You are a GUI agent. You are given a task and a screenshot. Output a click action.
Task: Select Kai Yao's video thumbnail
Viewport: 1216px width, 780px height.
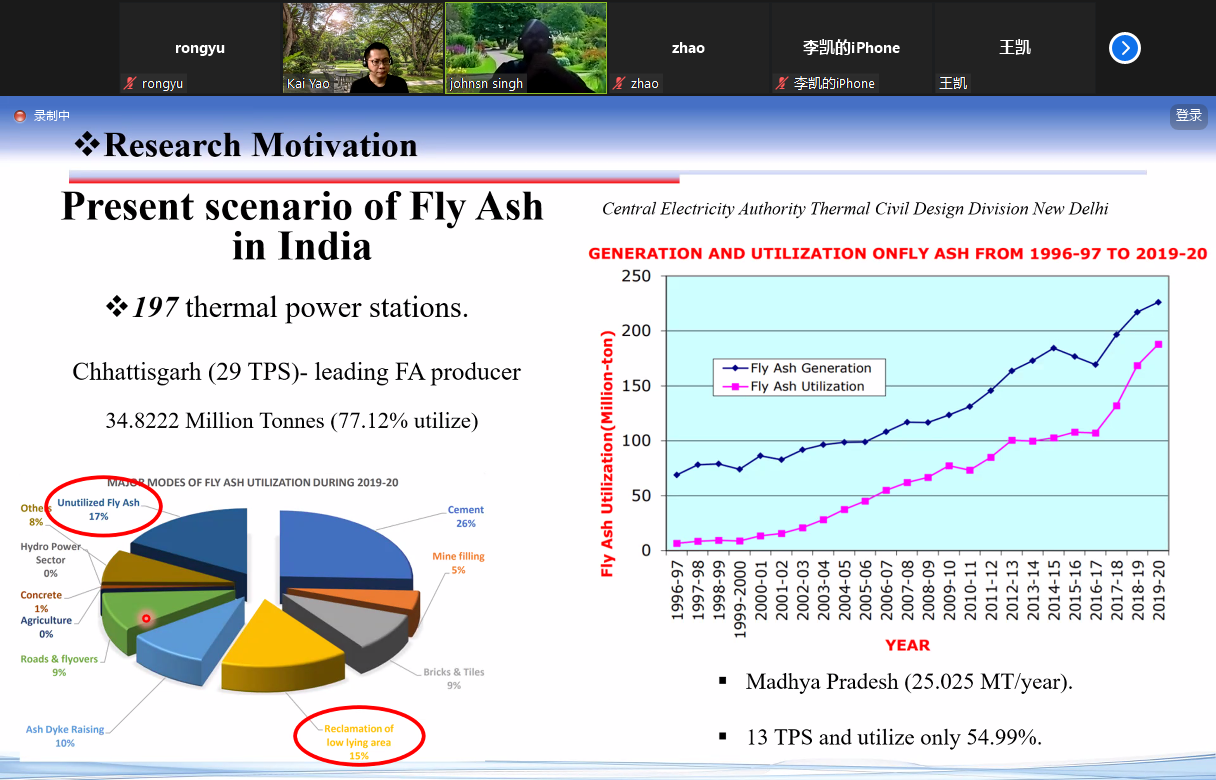pyautogui.click(x=363, y=48)
